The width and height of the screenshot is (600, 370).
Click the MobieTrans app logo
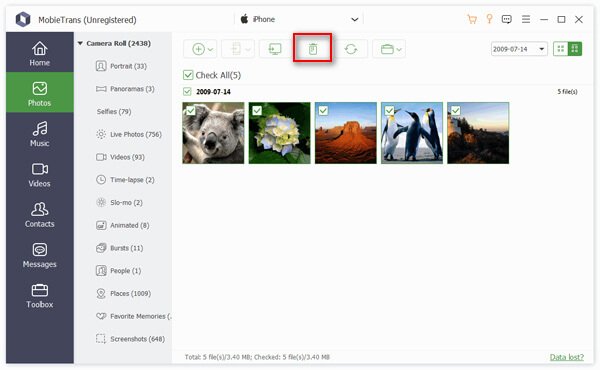point(23,19)
